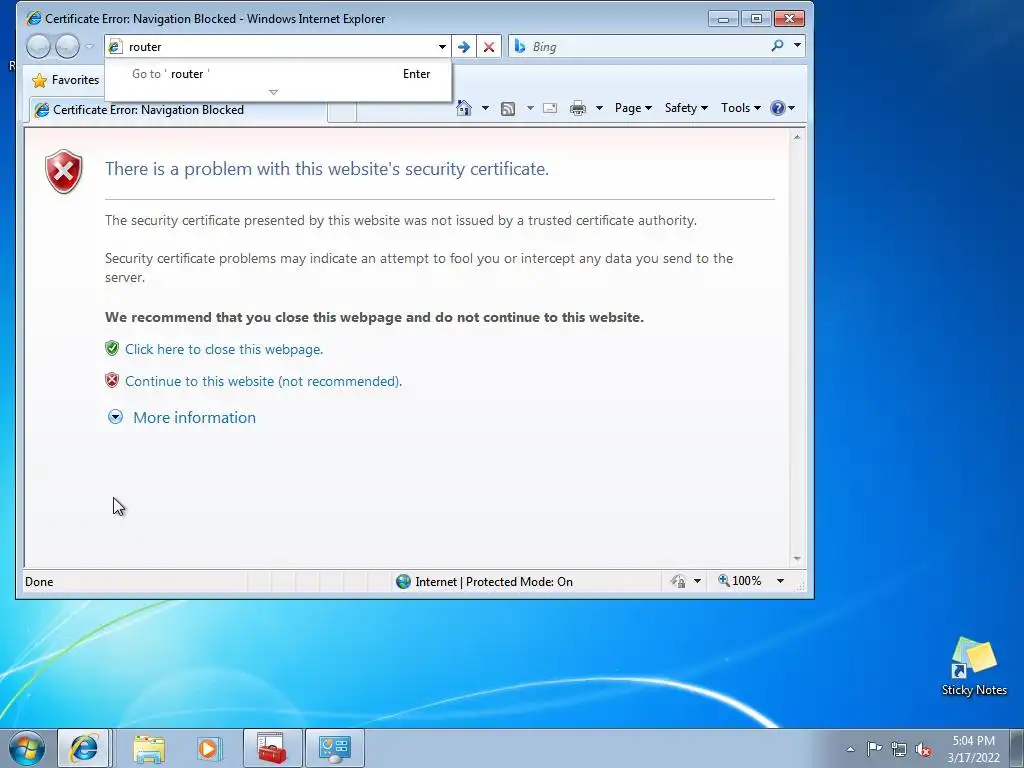Click the Back navigation button
Viewport: 1024px width, 768px height.
39,46
